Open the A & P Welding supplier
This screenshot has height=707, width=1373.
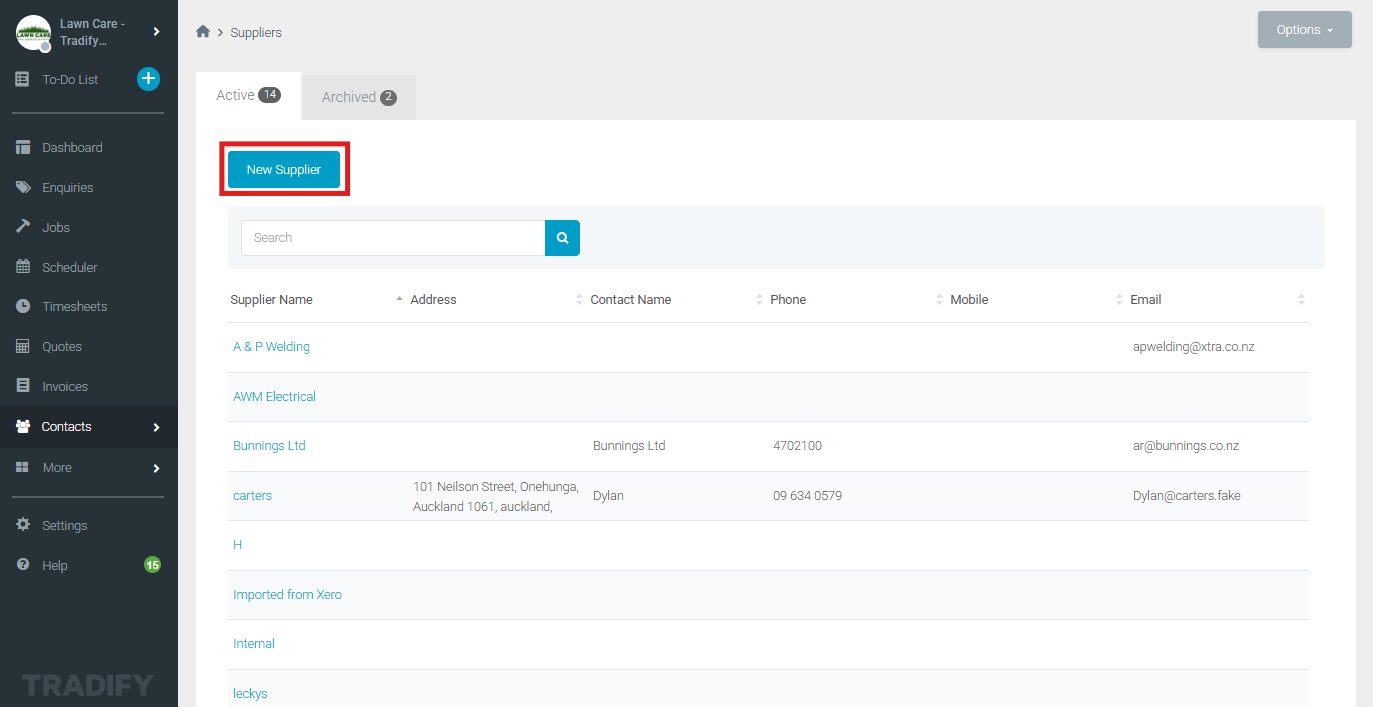pos(271,347)
